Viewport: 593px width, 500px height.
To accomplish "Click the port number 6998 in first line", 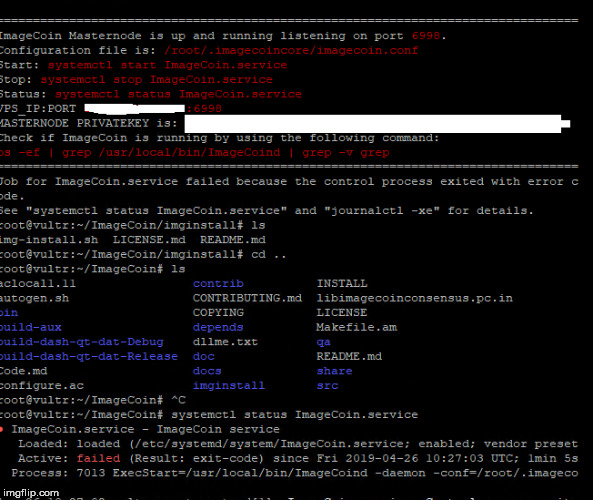I will pos(426,36).
